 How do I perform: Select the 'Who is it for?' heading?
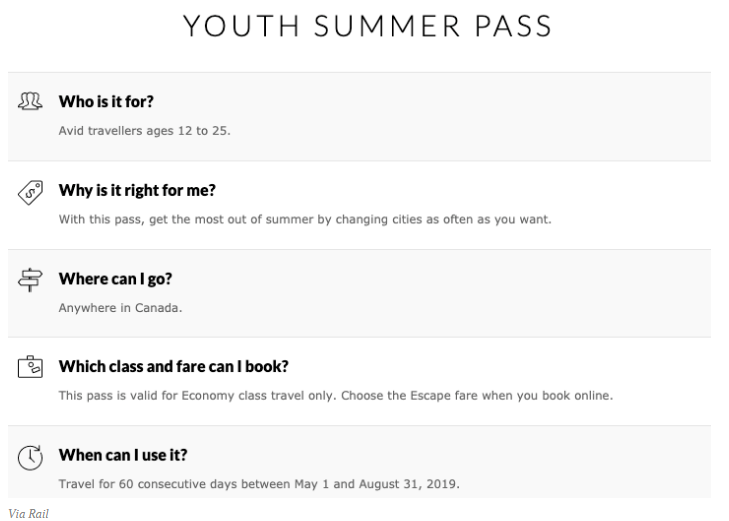pyautogui.click(x=106, y=101)
